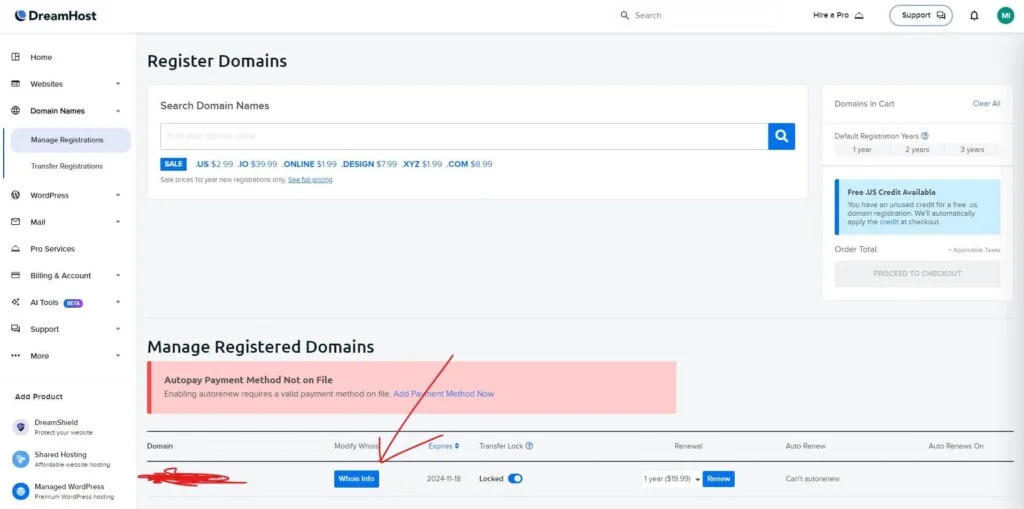The height and width of the screenshot is (509, 1024).
Task: Select 3 years default registration
Action: coord(972,150)
